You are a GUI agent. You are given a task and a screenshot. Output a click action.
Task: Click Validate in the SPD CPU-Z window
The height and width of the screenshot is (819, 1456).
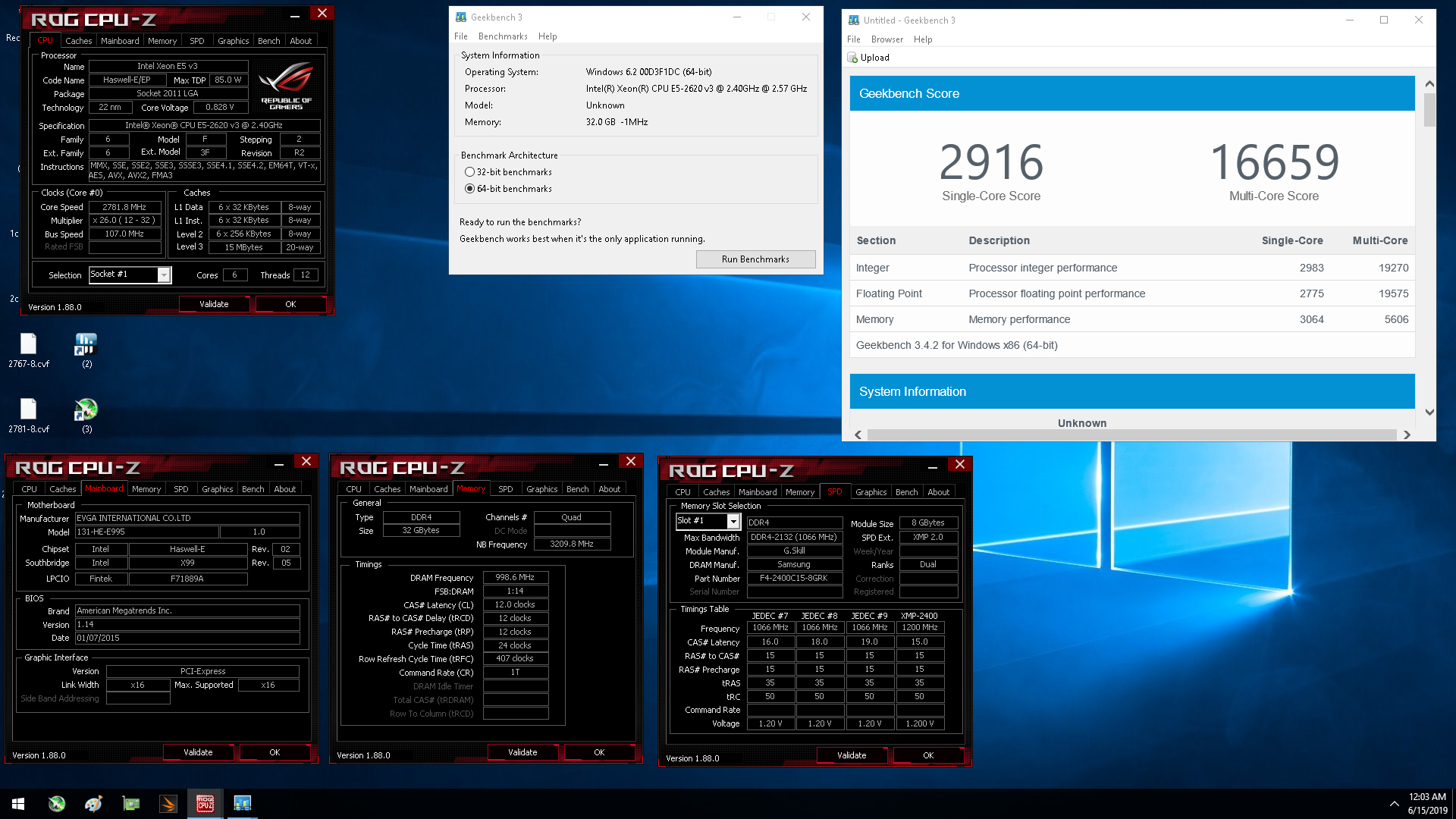point(852,755)
